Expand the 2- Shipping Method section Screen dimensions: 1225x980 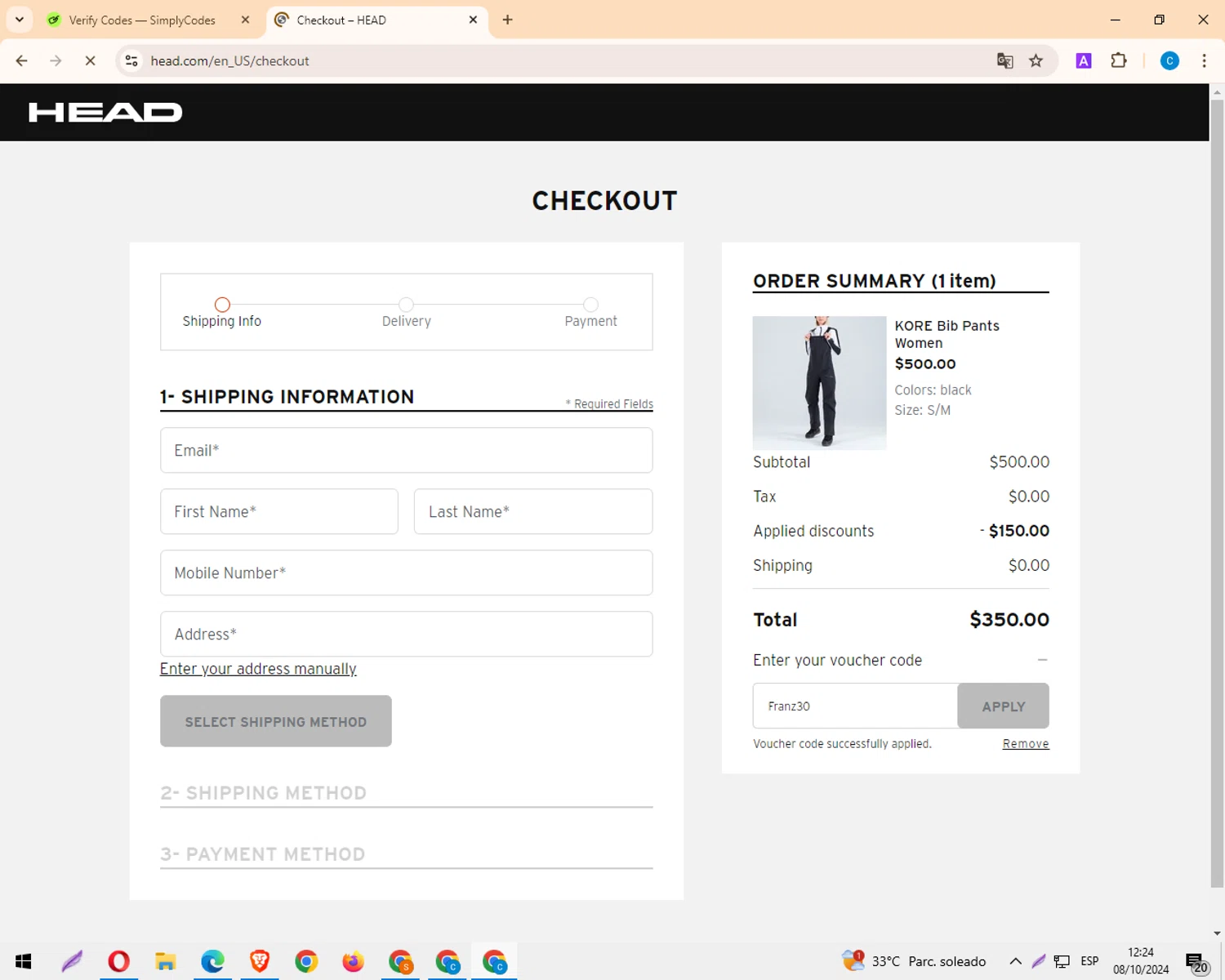[407, 793]
